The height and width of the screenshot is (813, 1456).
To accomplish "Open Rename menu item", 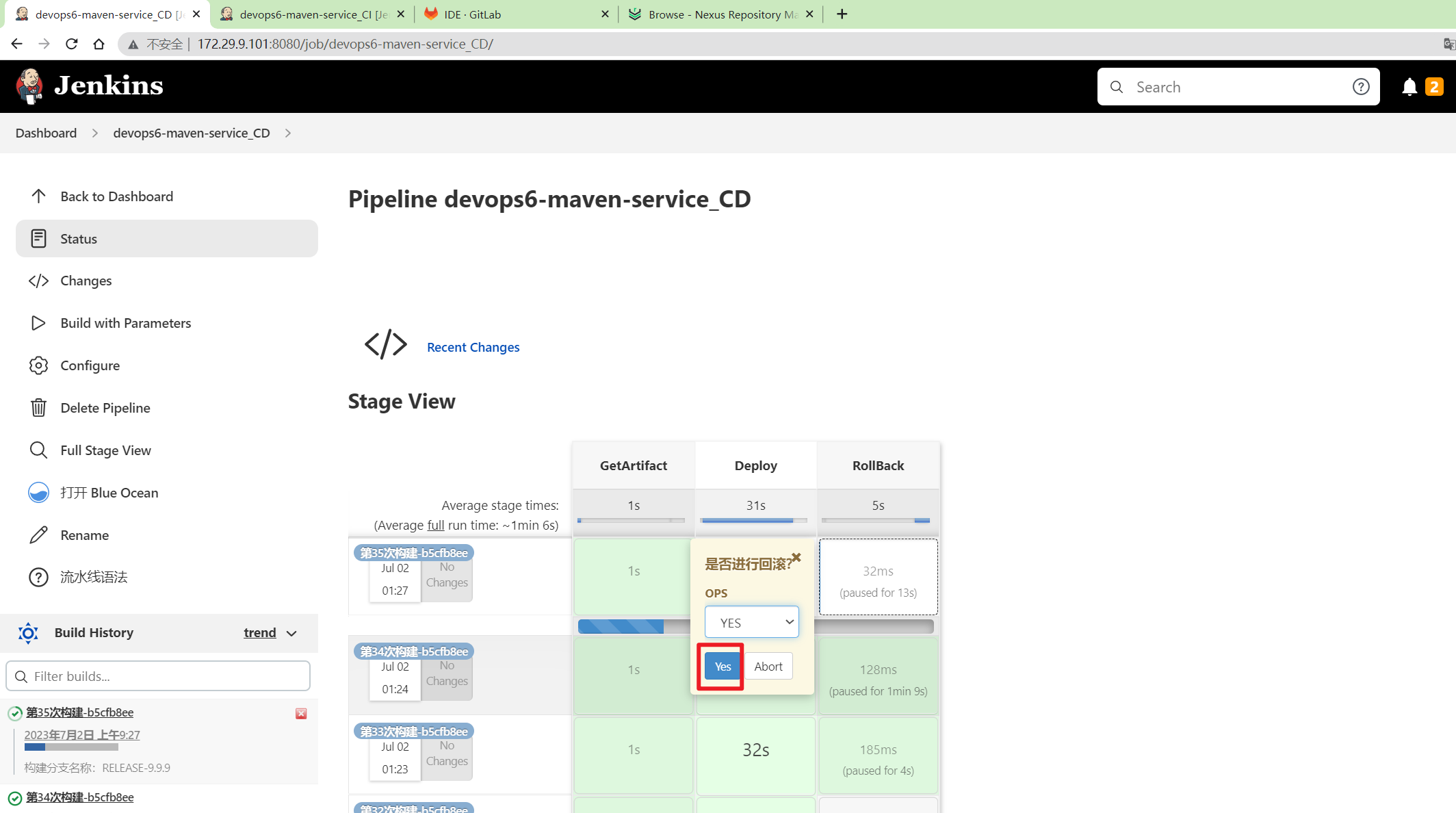I will pyautogui.click(x=84, y=535).
